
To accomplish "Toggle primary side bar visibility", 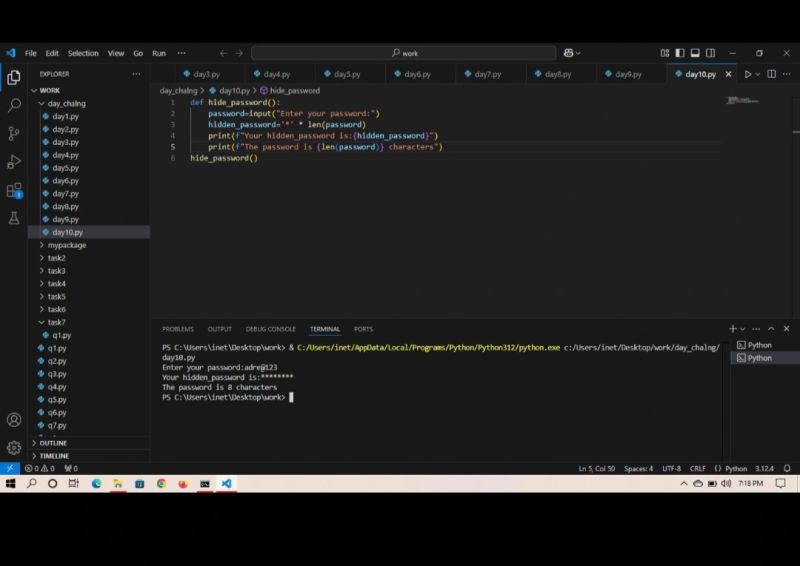I will click(680, 53).
